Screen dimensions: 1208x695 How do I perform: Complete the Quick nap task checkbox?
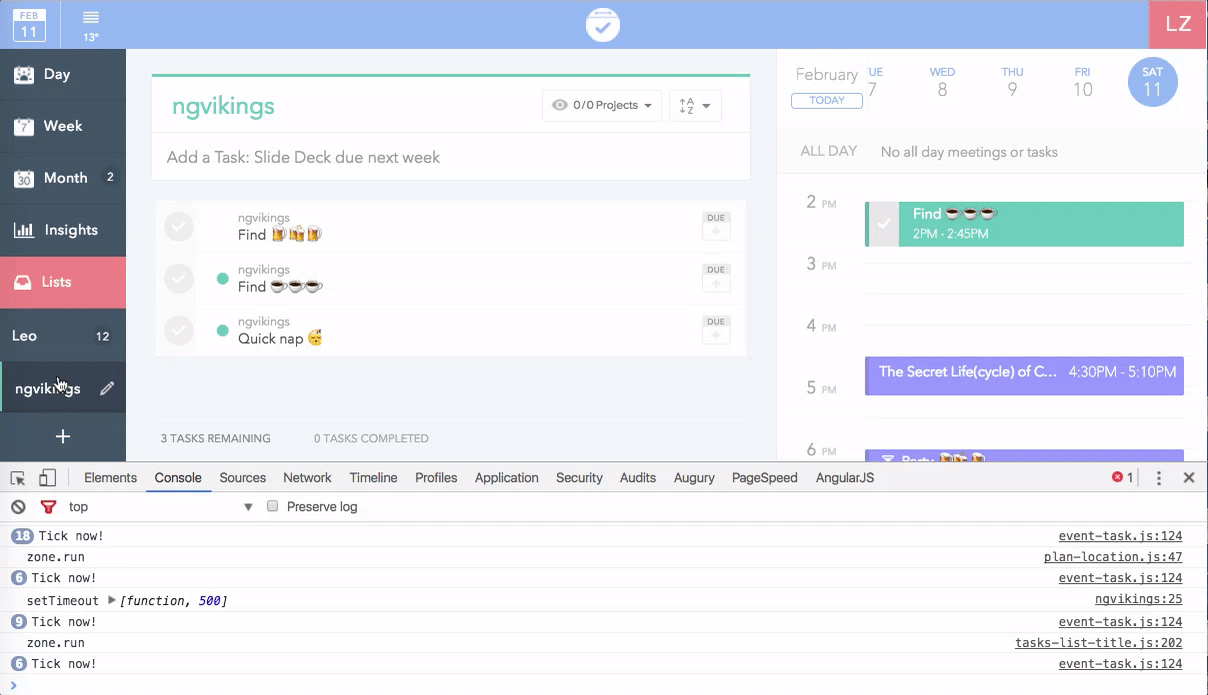179,330
